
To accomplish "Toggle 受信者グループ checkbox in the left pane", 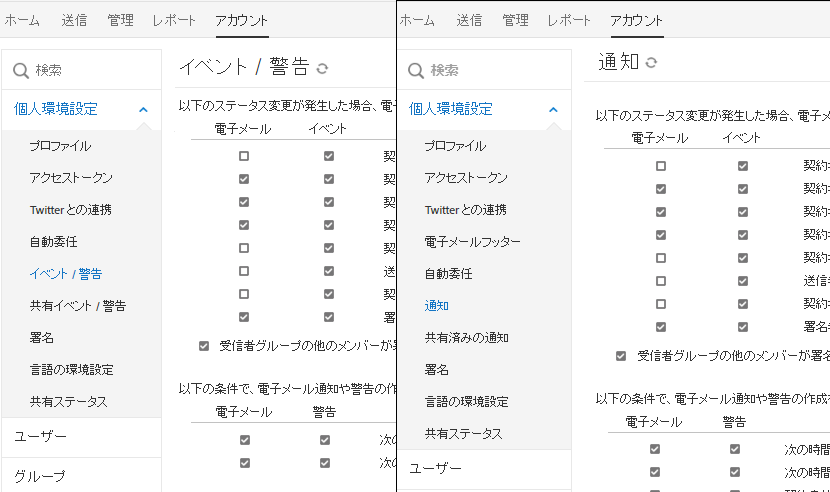I will pyautogui.click(x=204, y=346).
